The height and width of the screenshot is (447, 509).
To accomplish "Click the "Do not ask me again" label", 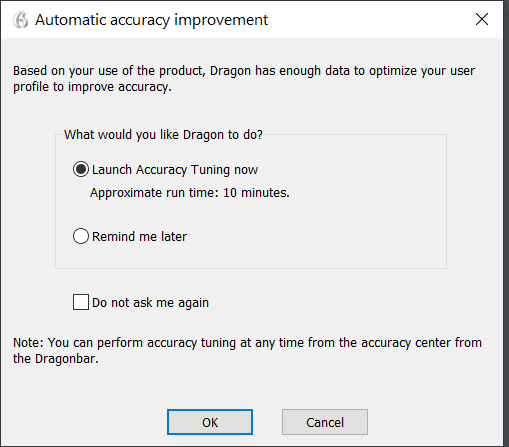I will coord(150,303).
